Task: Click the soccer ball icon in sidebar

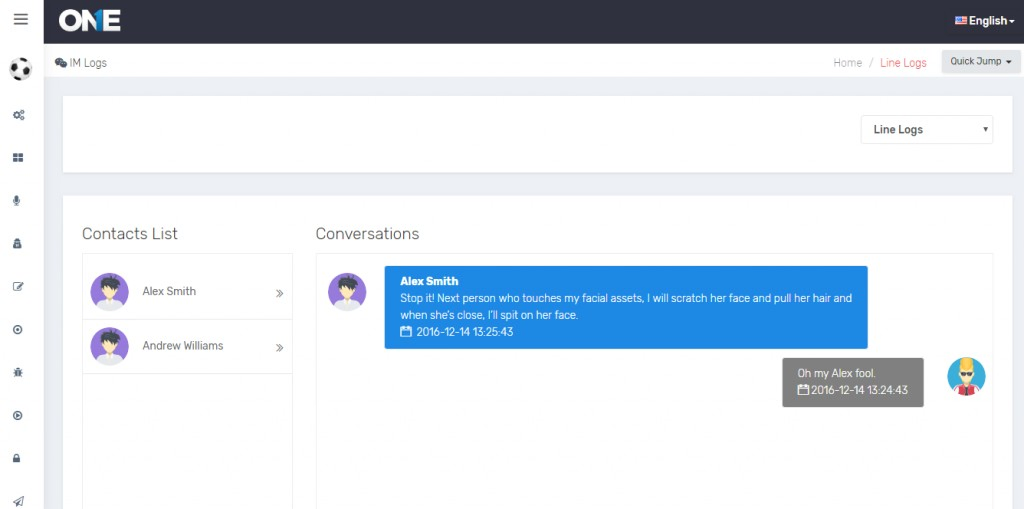Action: pos(20,69)
